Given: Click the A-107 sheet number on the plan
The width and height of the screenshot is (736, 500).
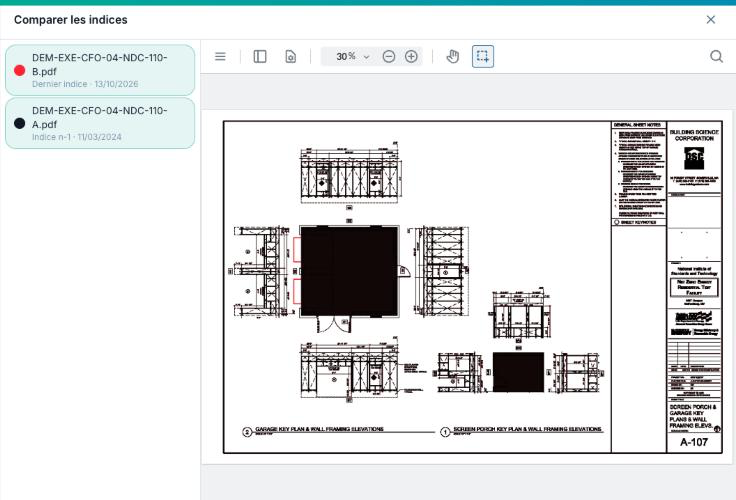Looking at the screenshot, I should pos(694,442).
